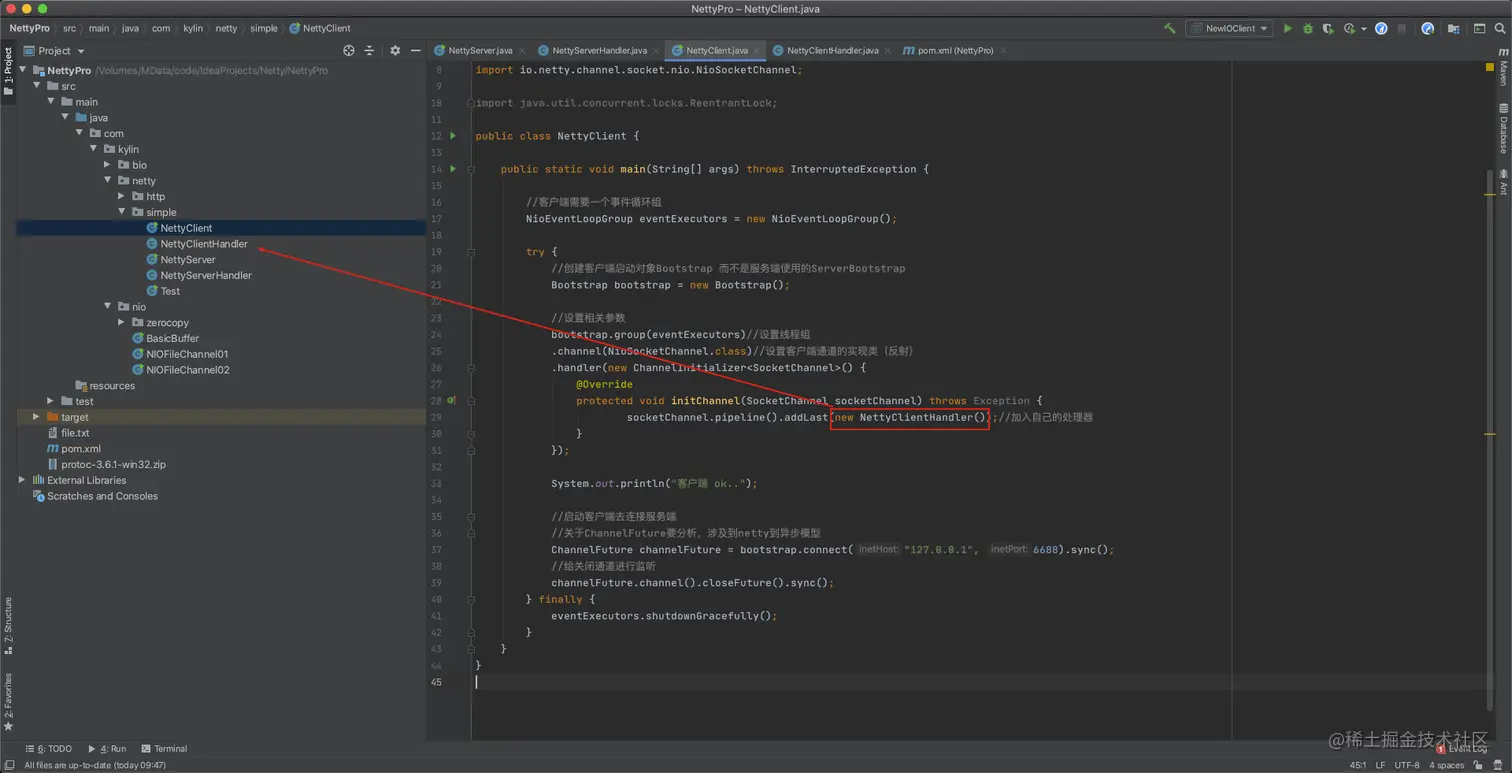
Task: Open the TODO tool window
Action: coord(49,748)
